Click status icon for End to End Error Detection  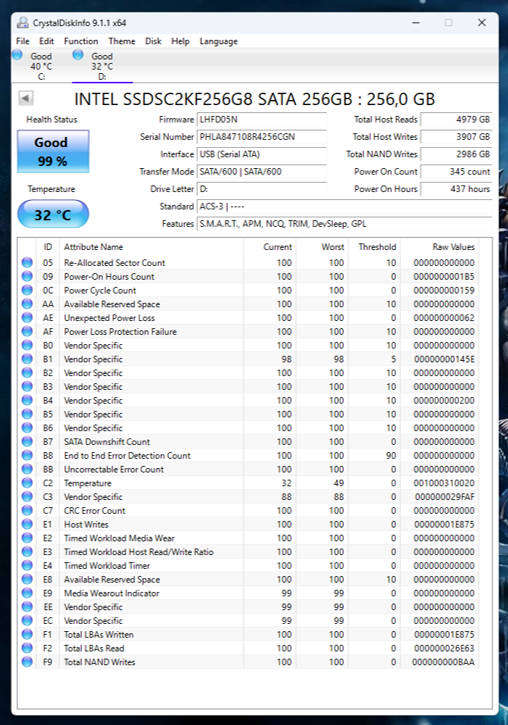[27, 455]
